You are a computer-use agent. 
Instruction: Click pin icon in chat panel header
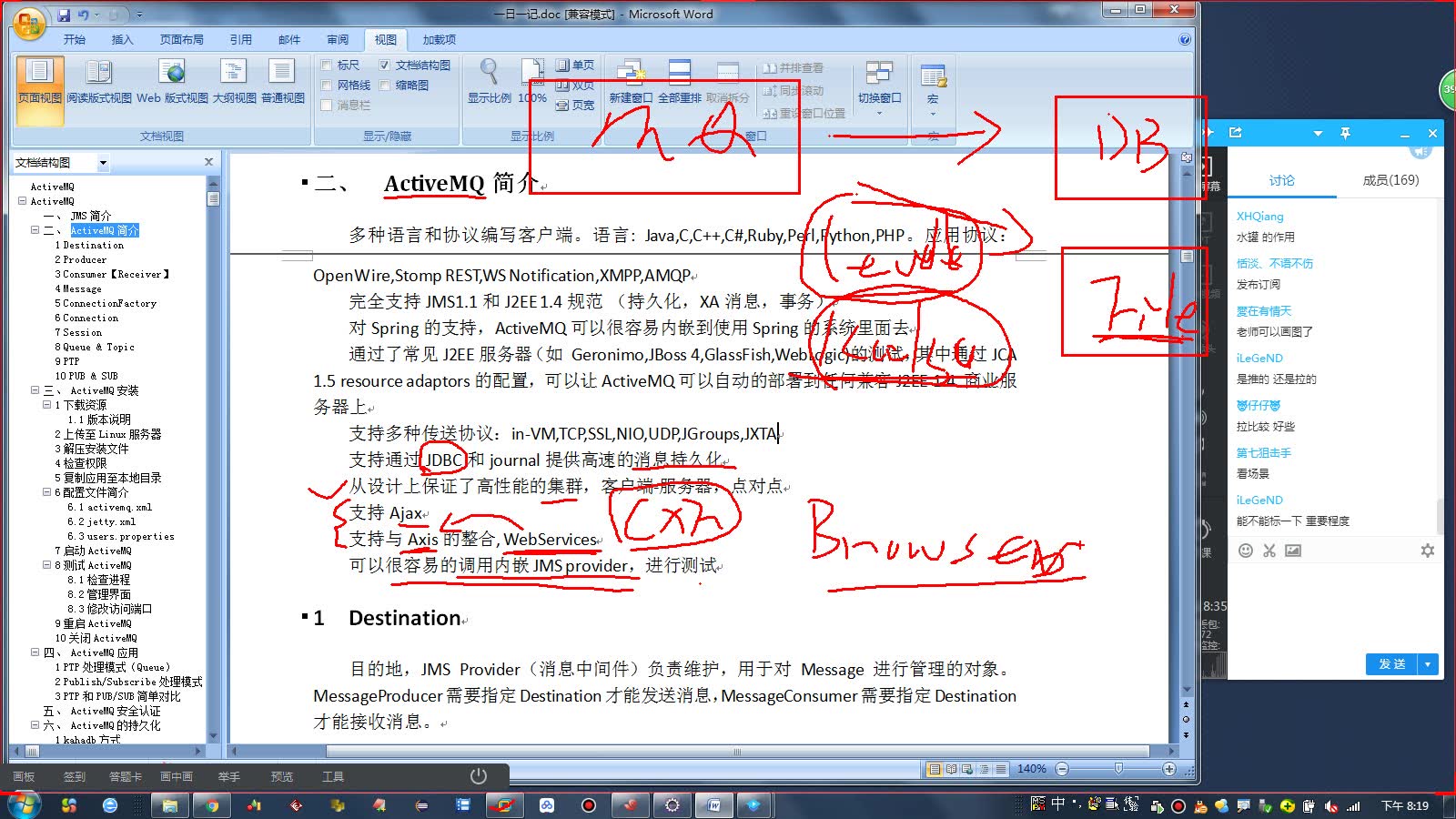(x=1345, y=133)
